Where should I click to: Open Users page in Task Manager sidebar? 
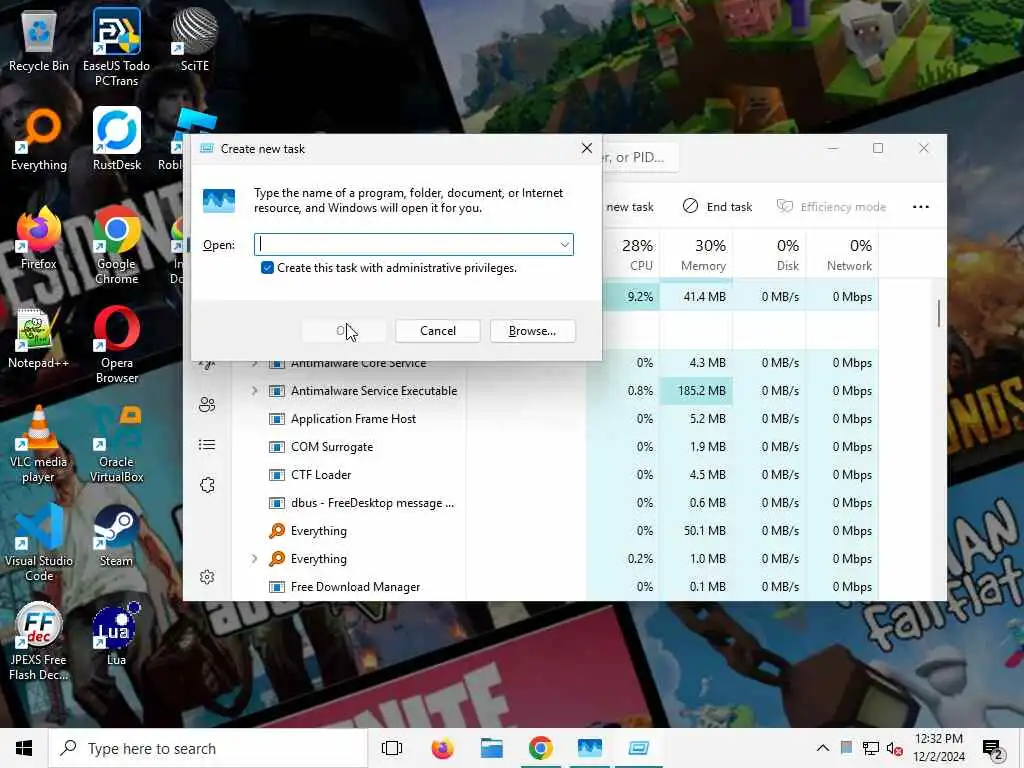click(207, 405)
